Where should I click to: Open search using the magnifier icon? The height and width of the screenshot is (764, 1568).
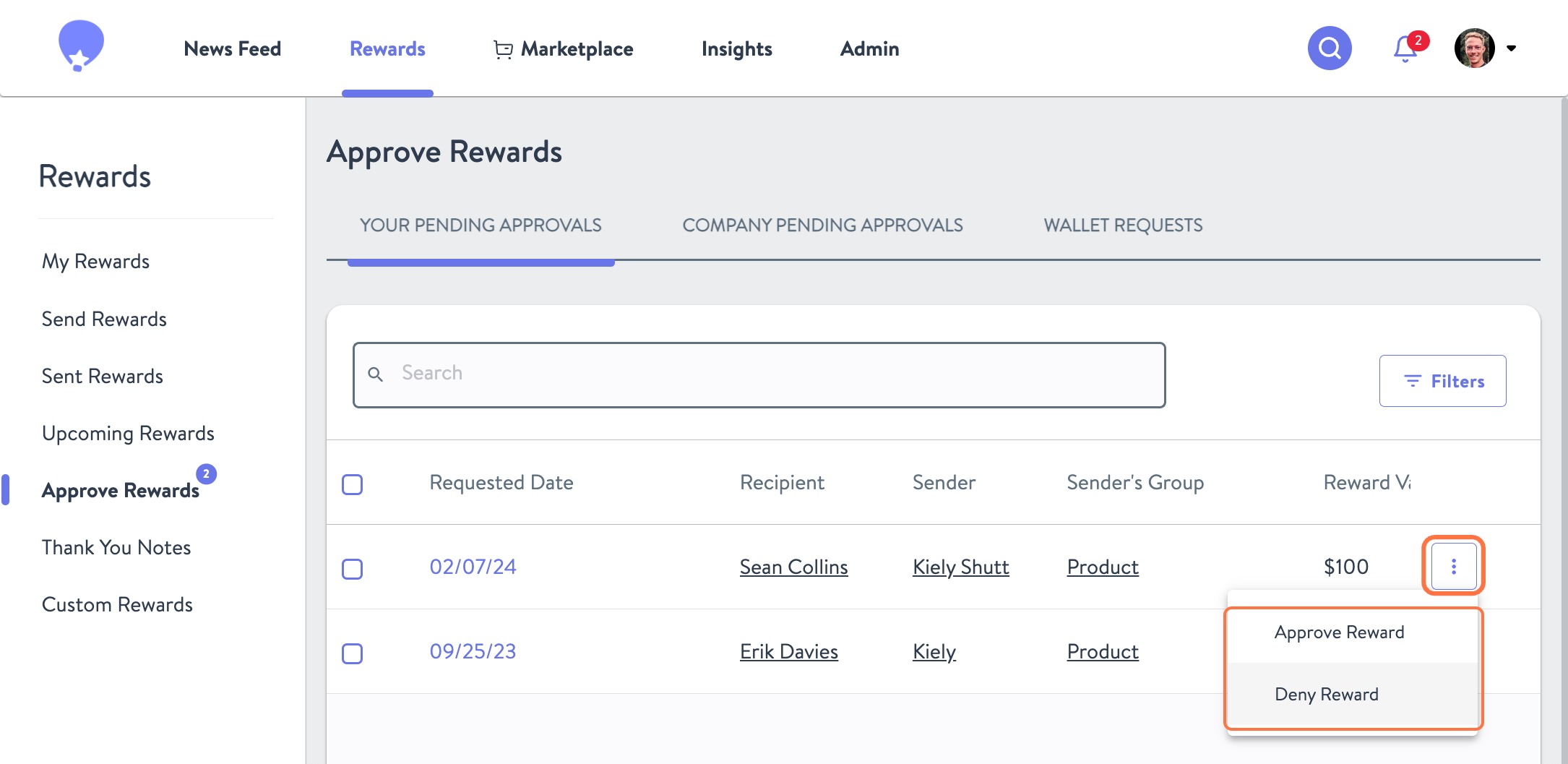tap(1330, 48)
